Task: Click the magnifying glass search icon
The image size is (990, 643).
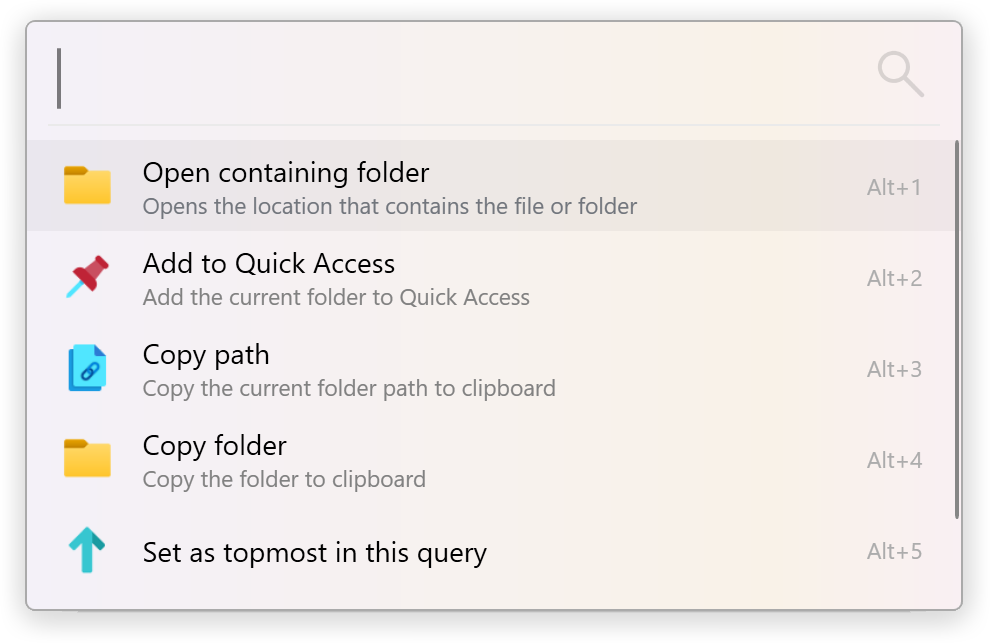Action: [899, 73]
